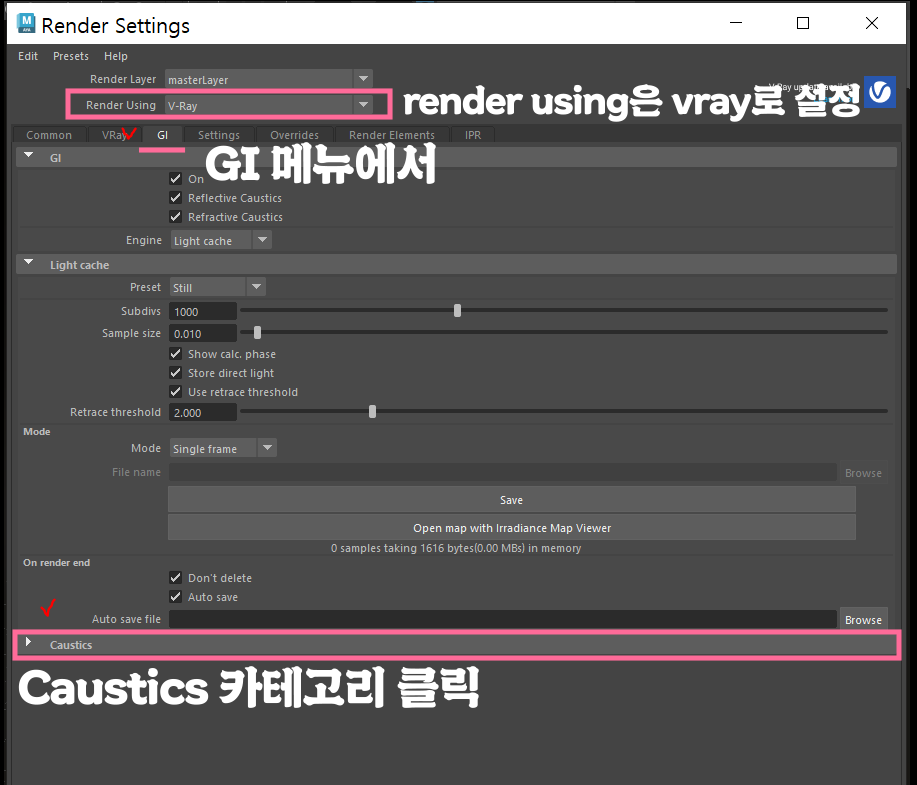The width and height of the screenshot is (917, 785).
Task: Toggle the Auto save checkbox
Action: click(175, 597)
